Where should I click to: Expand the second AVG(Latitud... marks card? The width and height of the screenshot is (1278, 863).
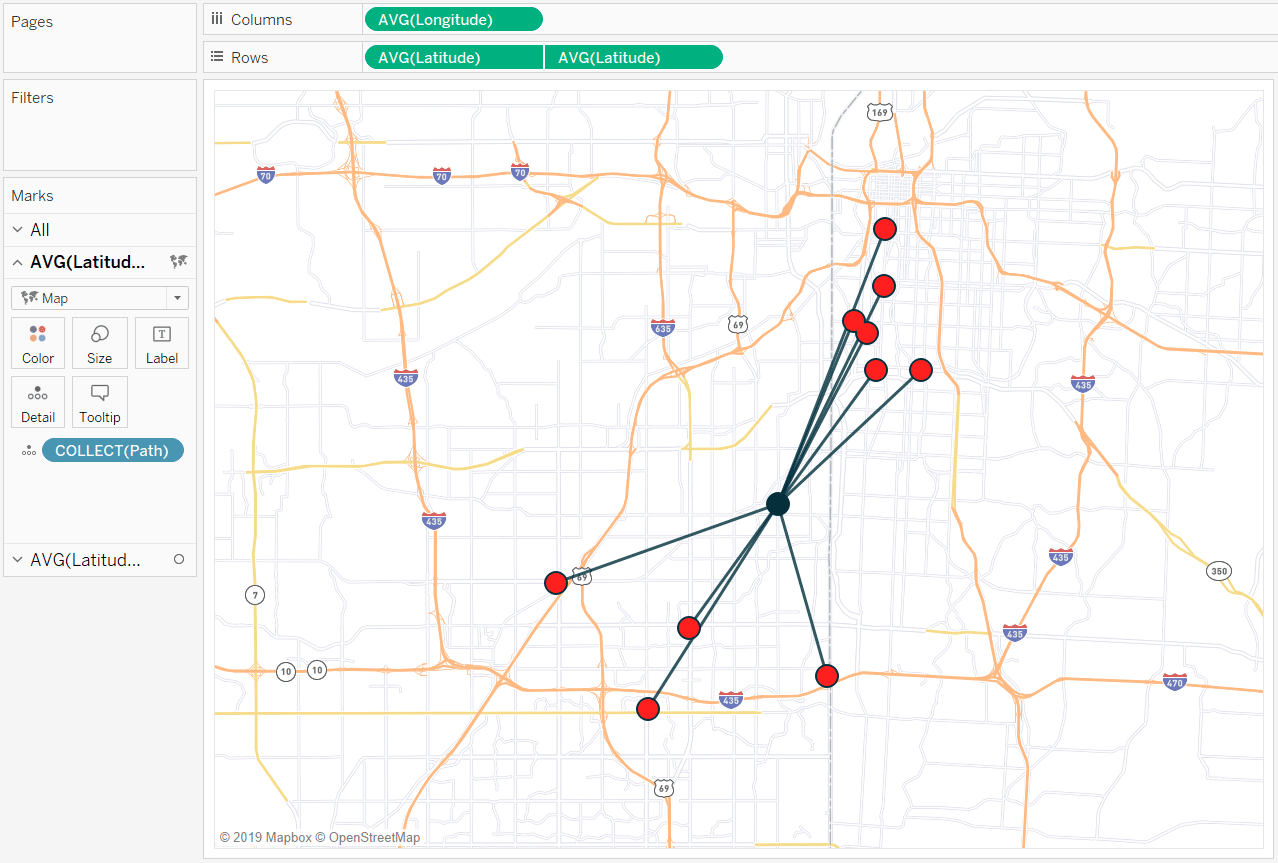[17, 560]
